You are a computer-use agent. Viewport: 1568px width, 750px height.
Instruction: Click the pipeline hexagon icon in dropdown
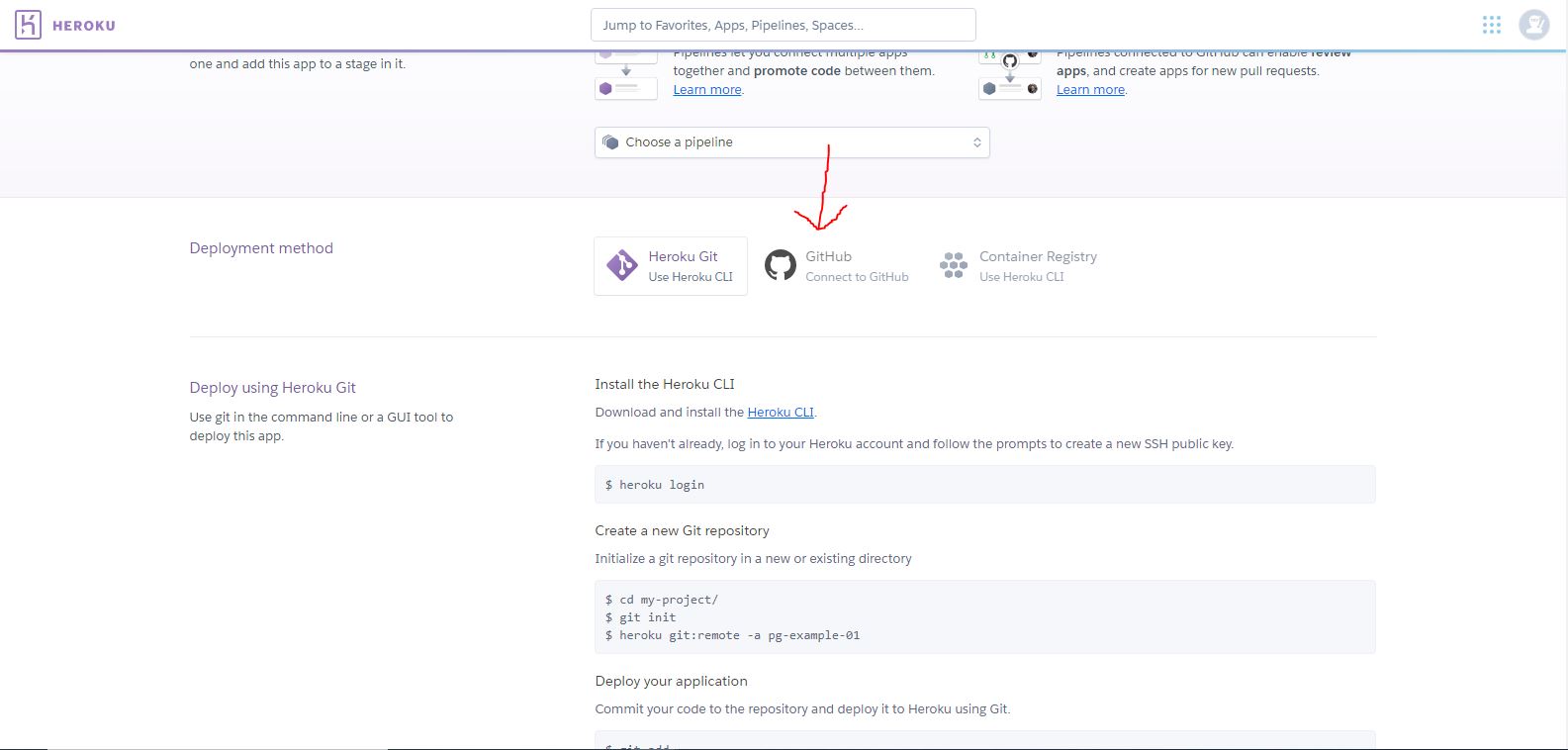610,142
